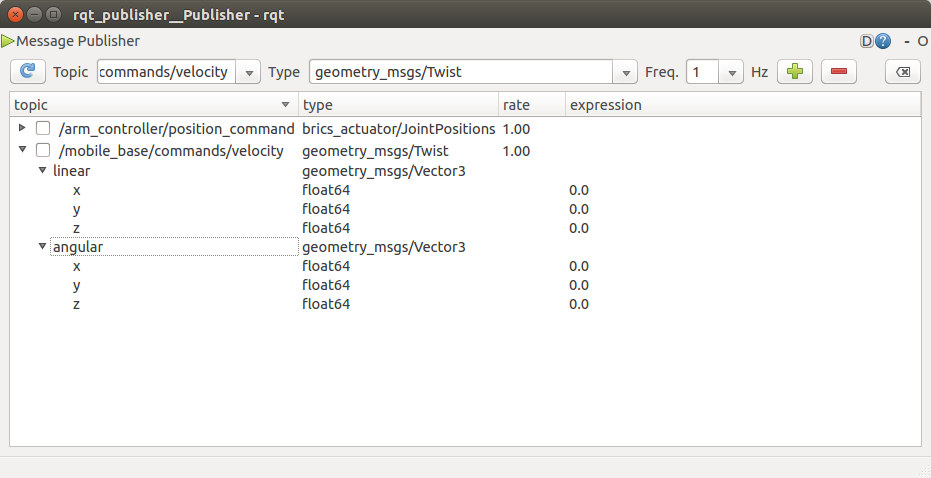931x478 pixels.
Task: Sort by the topic column header
Action: 150,105
